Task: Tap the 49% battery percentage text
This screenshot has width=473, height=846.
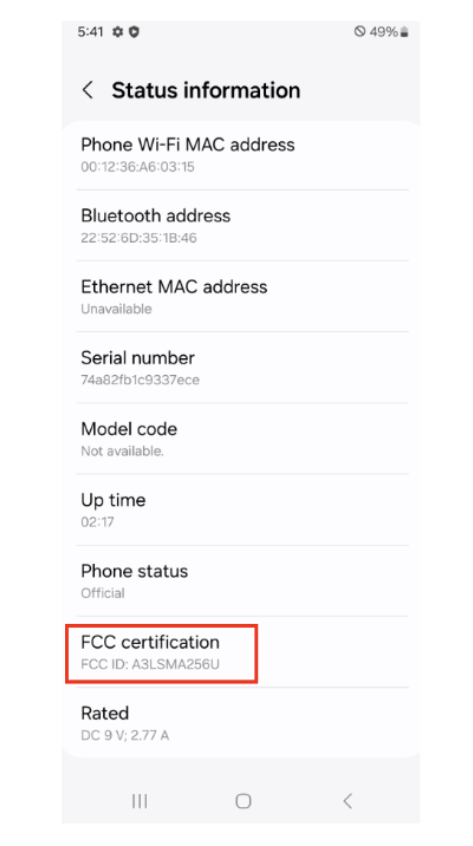Action: [x=383, y=32]
